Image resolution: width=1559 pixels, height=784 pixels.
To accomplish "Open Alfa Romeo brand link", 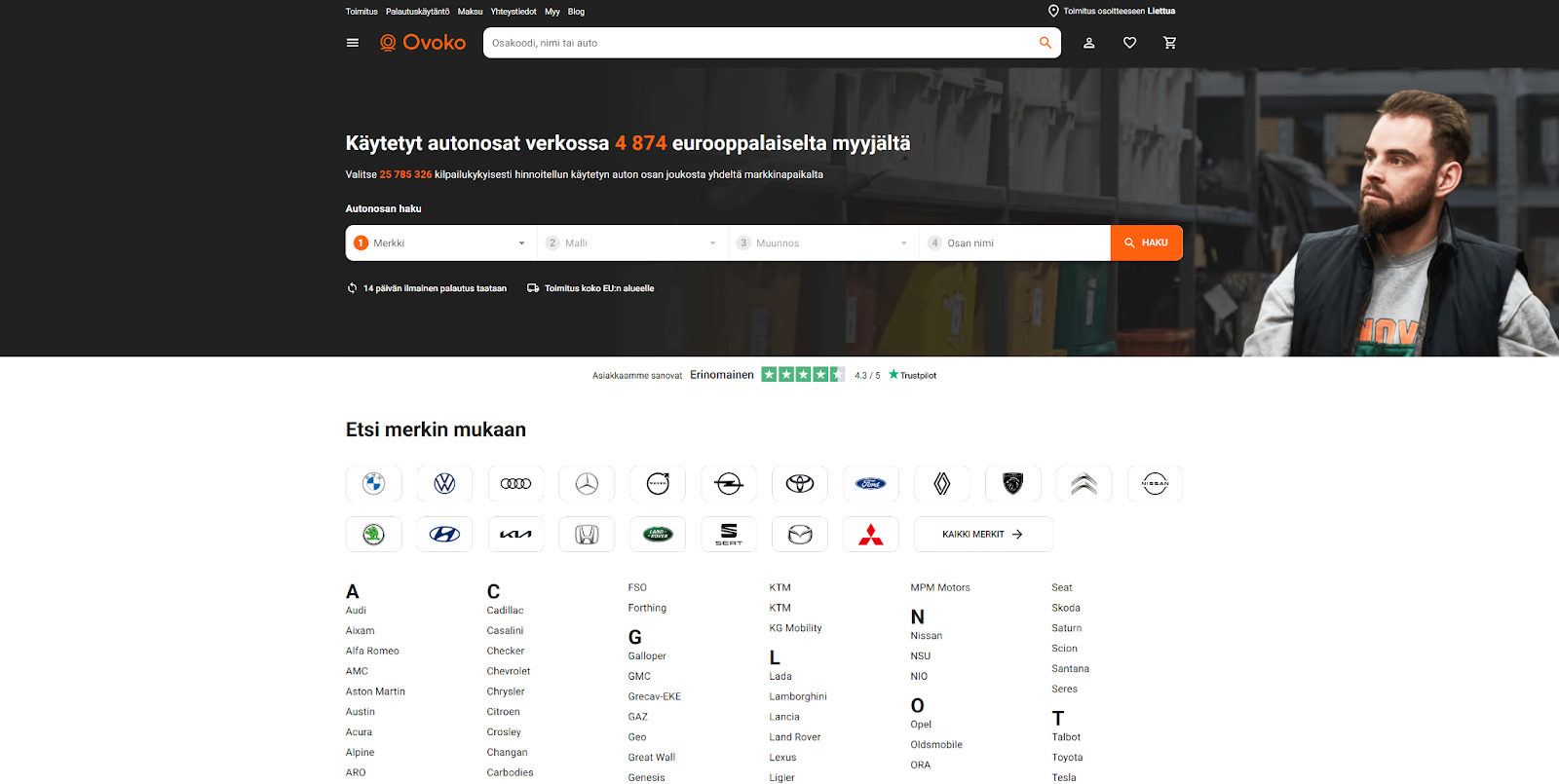I will coord(372,652).
